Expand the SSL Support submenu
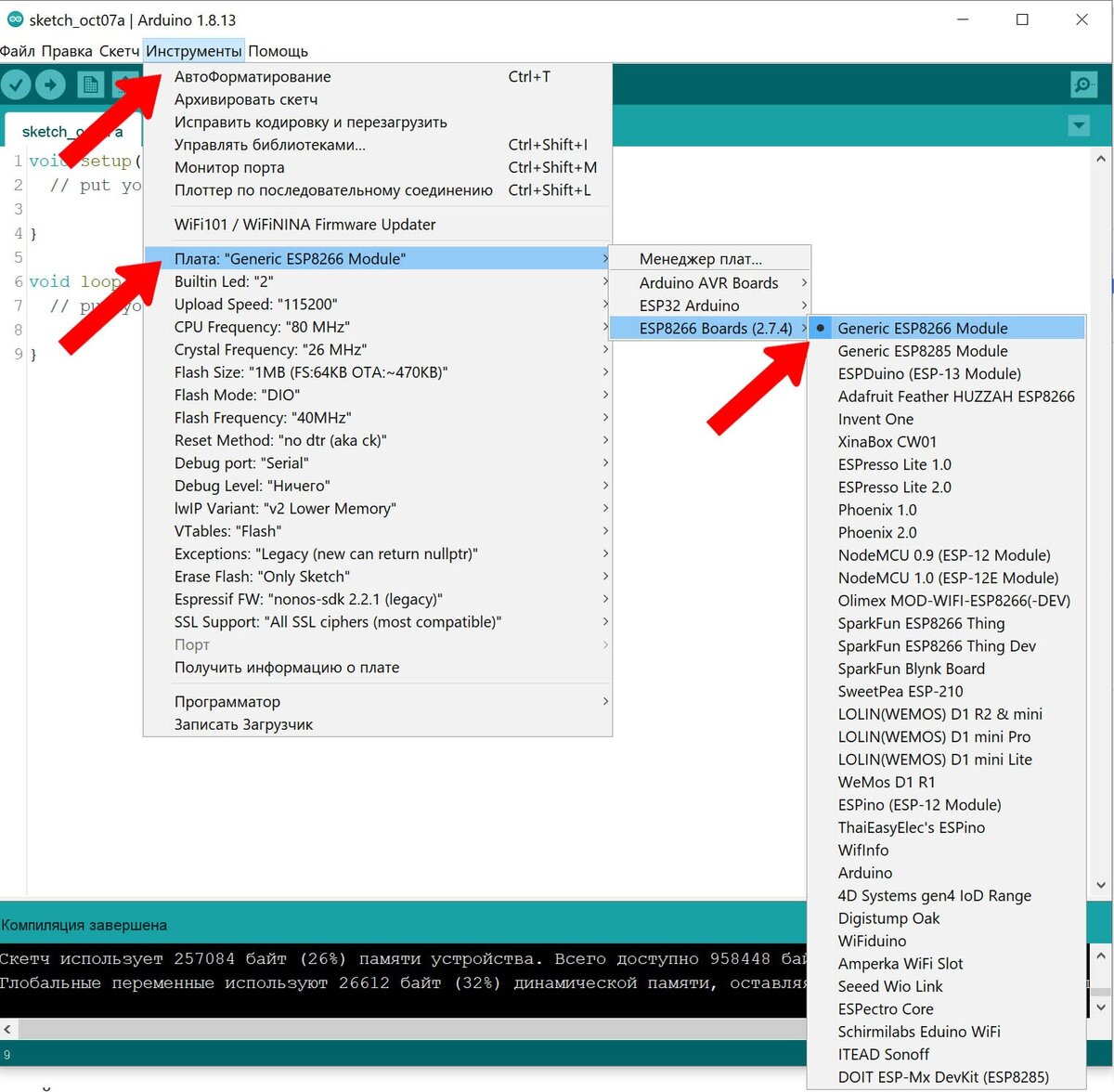The width and height of the screenshot is (1114, 1092). [x=378, y=622]
